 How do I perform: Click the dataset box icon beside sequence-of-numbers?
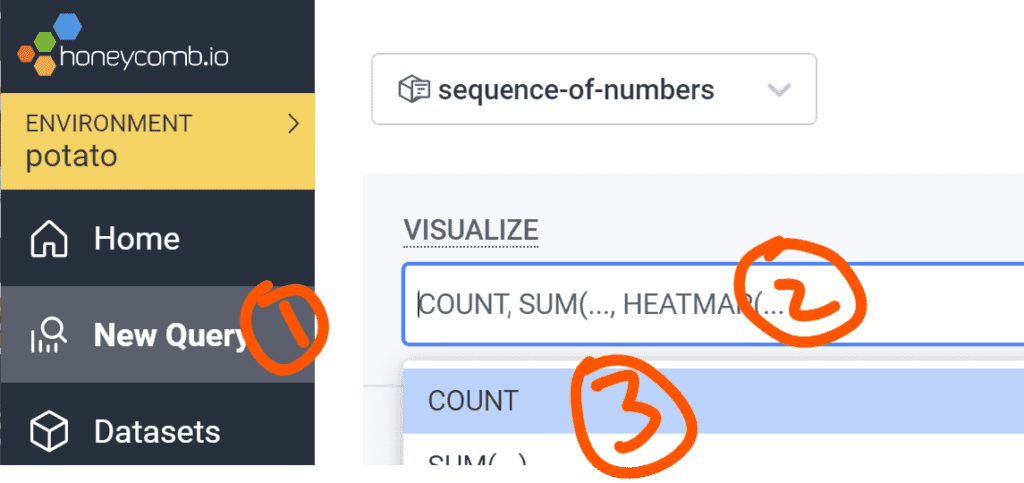[x=413, y=90]
